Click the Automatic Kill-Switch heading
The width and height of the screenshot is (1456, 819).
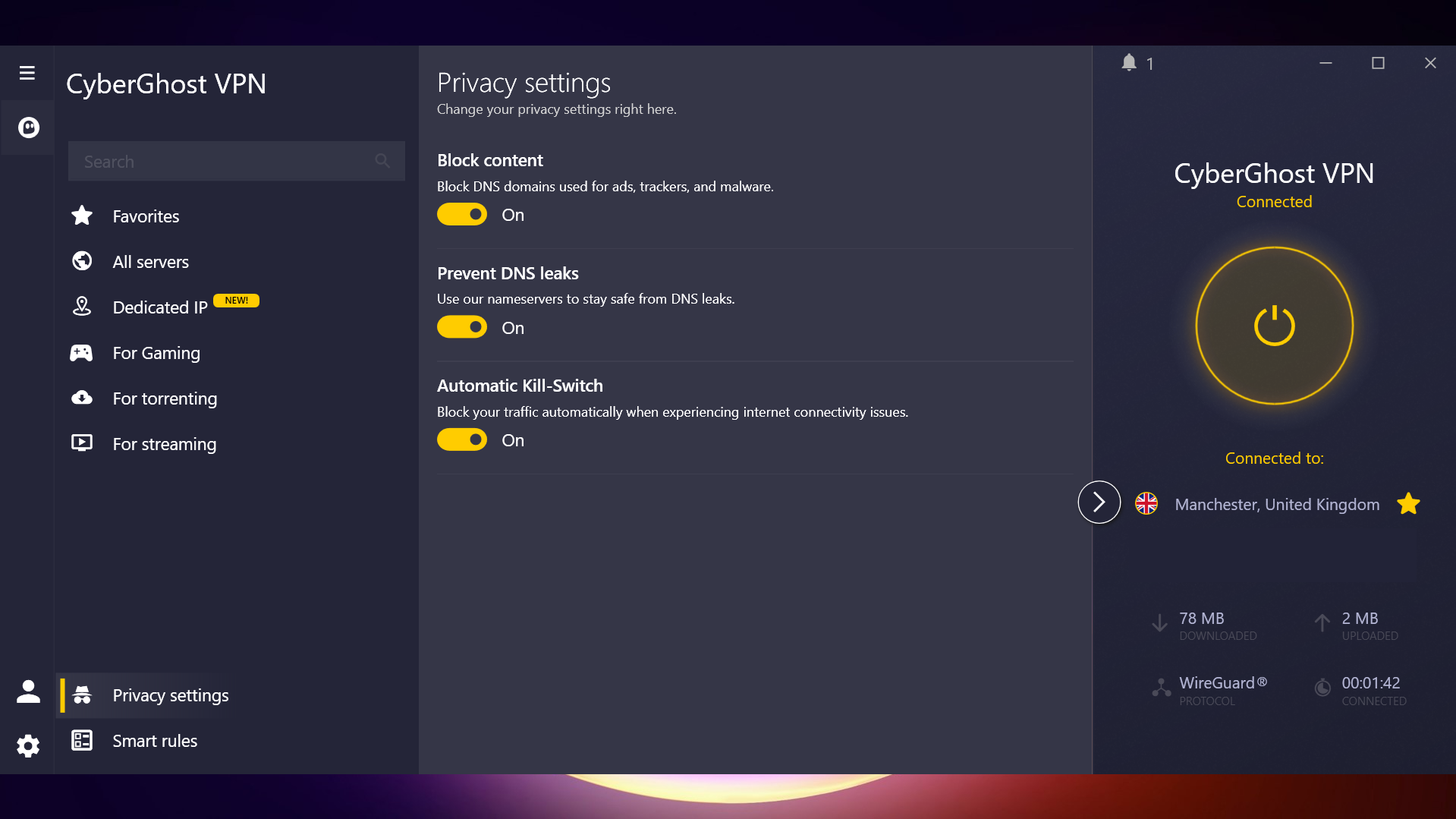point(520,386)
